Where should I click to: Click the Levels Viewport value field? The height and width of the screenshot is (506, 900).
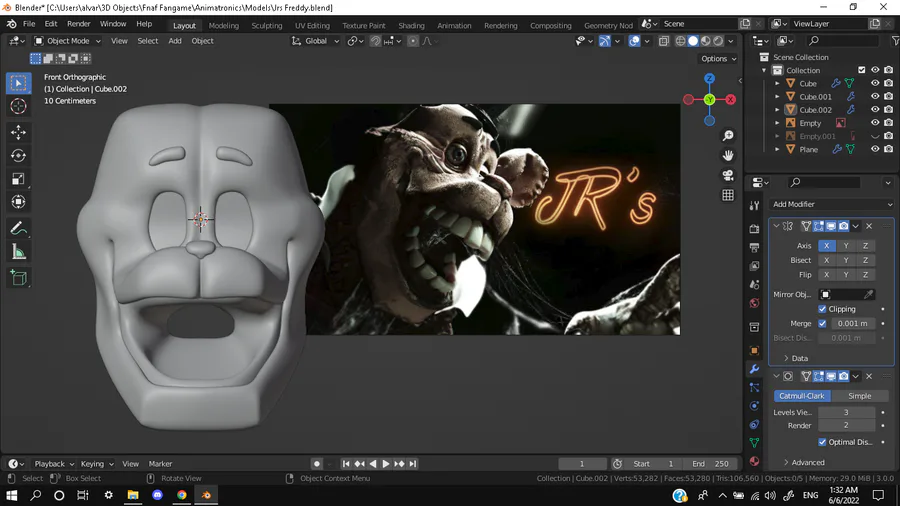845,412
